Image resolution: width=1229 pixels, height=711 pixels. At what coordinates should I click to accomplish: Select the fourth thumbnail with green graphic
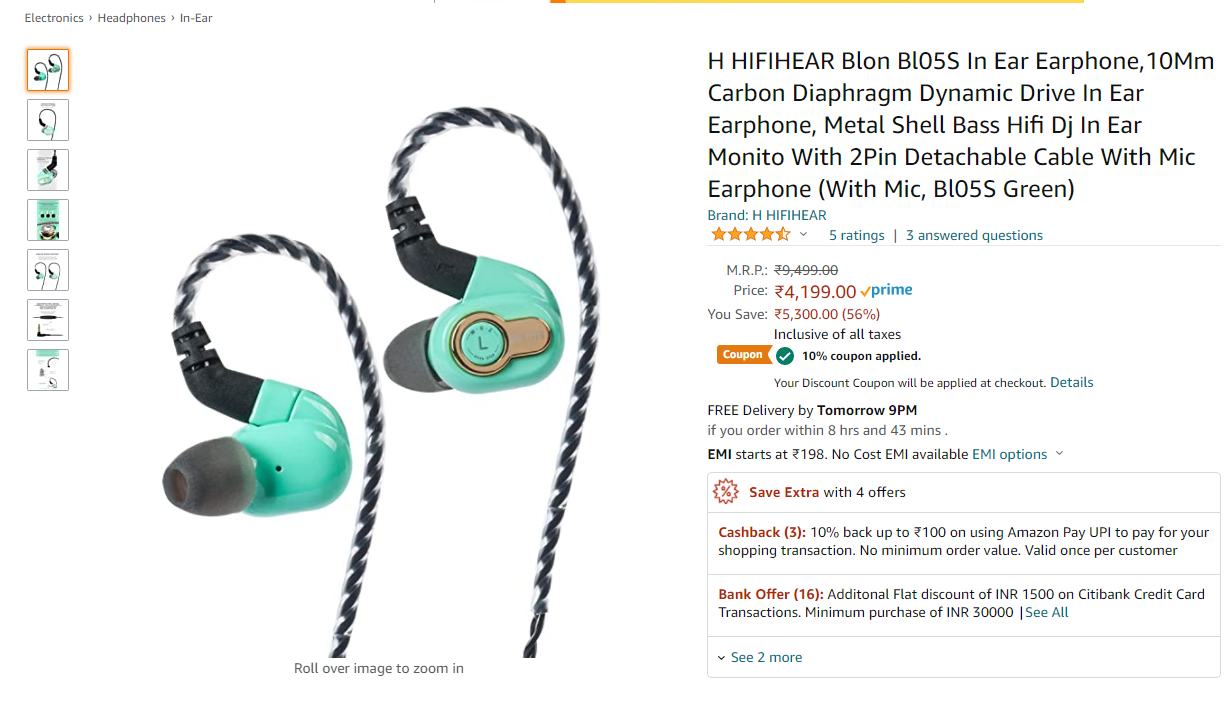pos(48,220)
